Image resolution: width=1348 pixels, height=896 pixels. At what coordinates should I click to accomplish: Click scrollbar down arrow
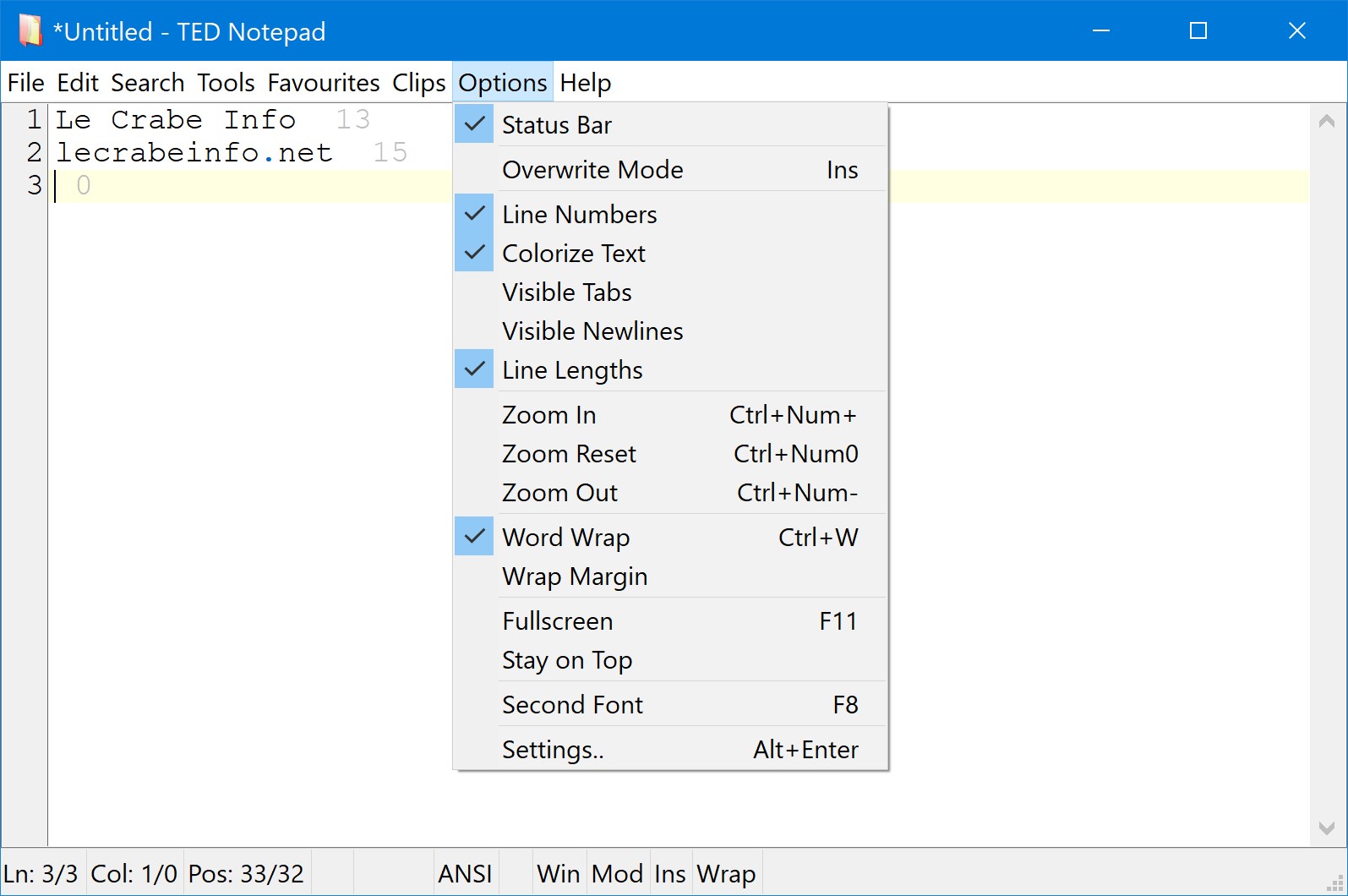(x=1327, y=828)
